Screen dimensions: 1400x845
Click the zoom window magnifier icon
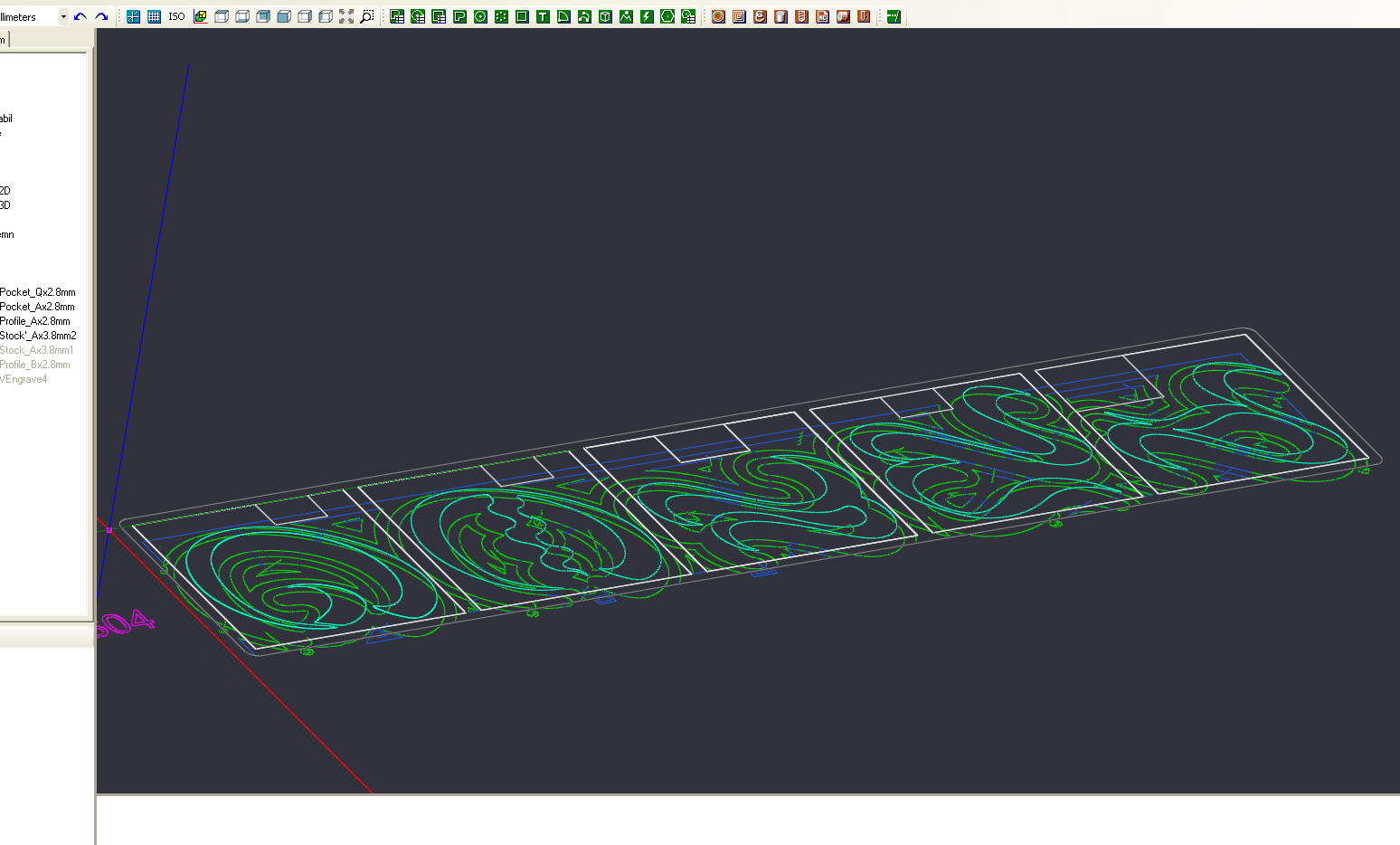[x=367, y=16]
